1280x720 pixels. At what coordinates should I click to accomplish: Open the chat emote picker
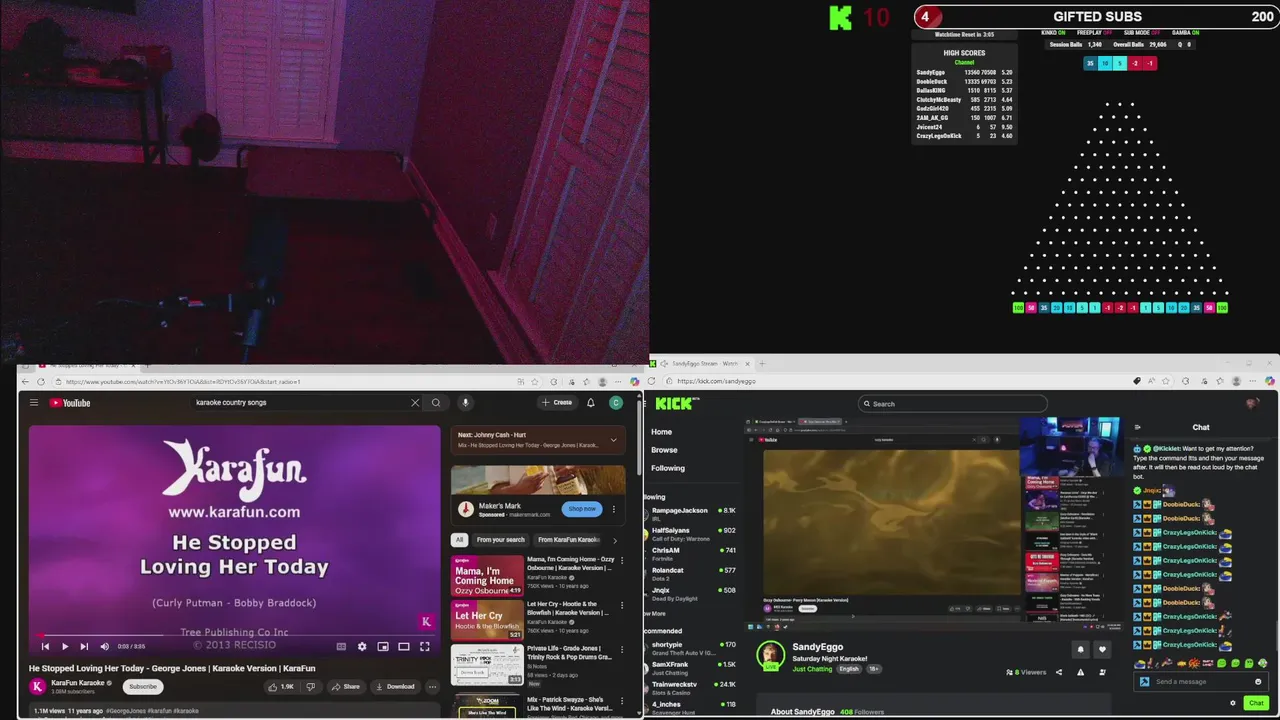coord(1258,682)
